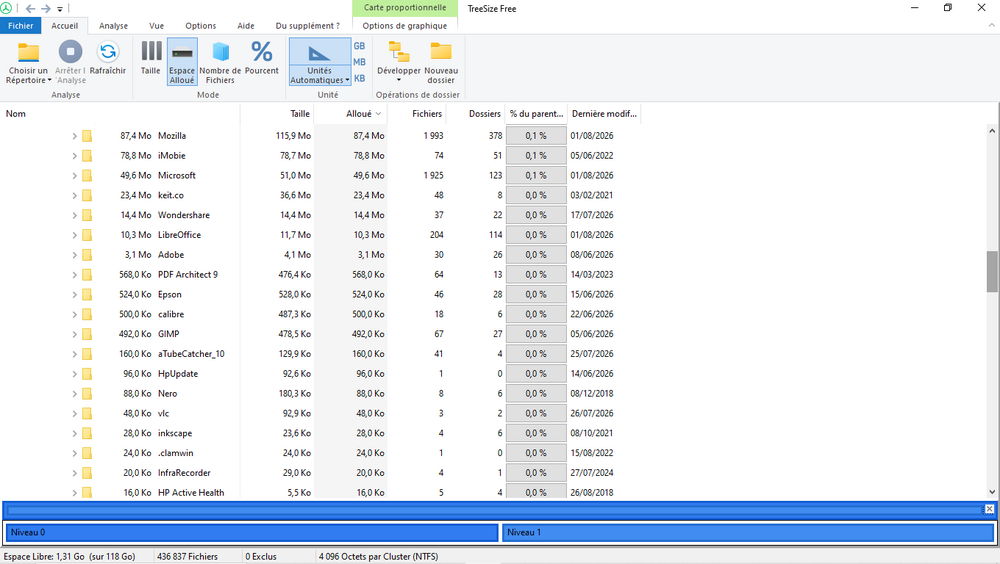The height and width of the screenshot is (564, 1000).
Task: Sort by Dernière modif column header
Action: [604, 114]
